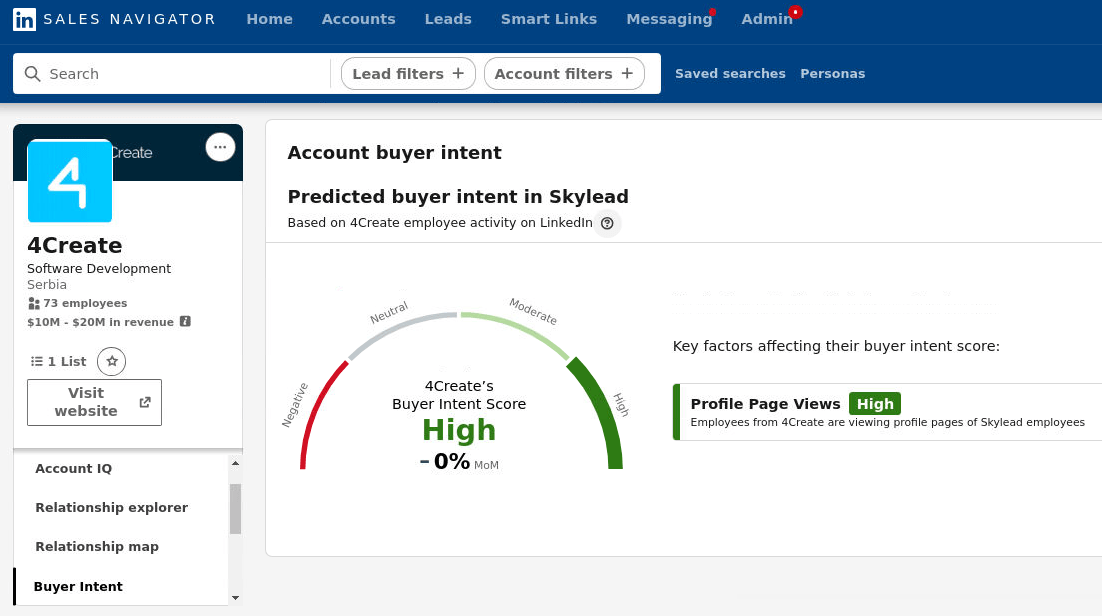Click the "Software Development" text
This screenshot has height=616, width=1102.
tap(99, 269)
